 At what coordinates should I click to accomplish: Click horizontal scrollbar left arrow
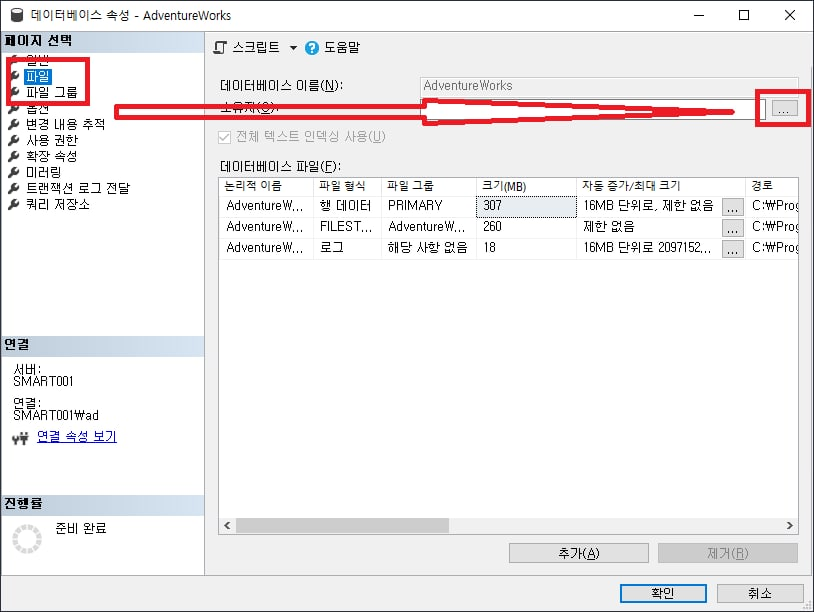pyautogui.click(x=227, y=526)
